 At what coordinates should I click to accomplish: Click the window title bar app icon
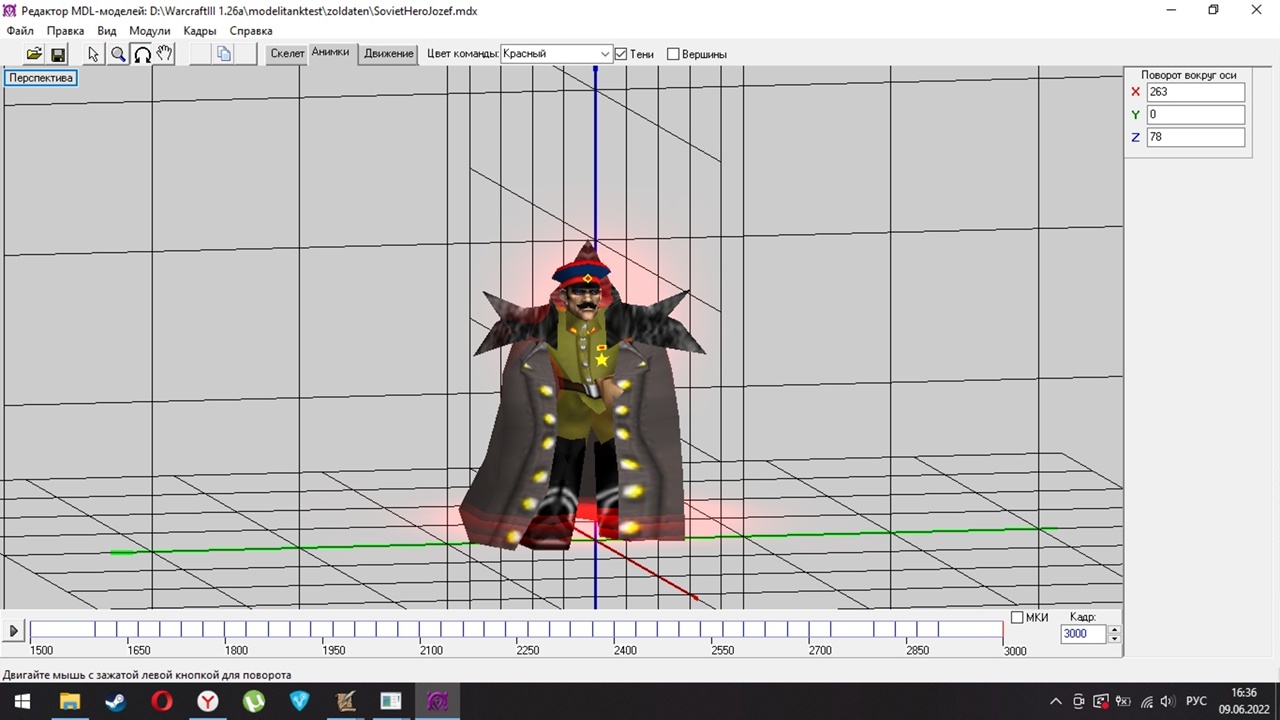click(x=10, y=10)
